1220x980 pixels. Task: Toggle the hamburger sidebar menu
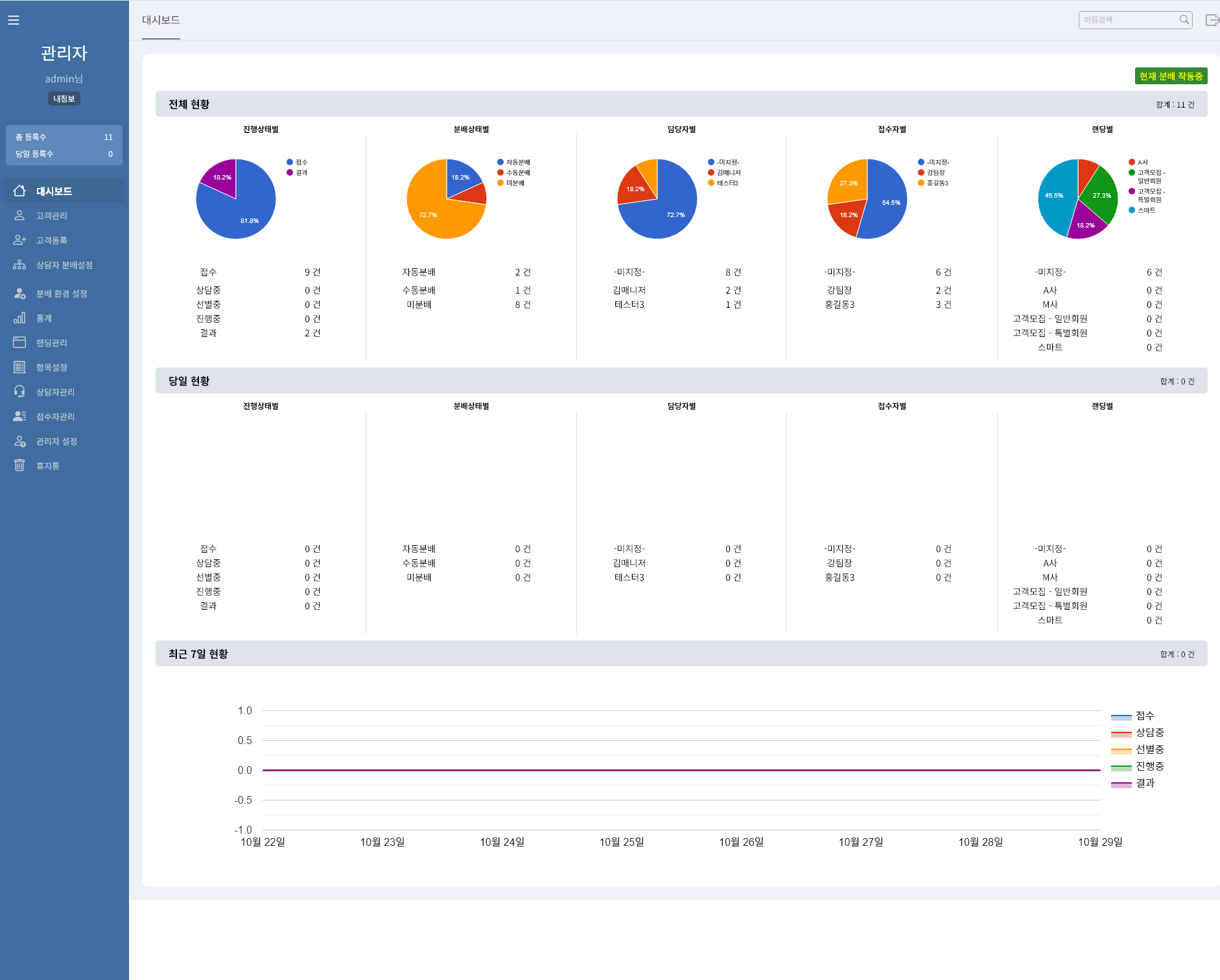coord(14,20)
